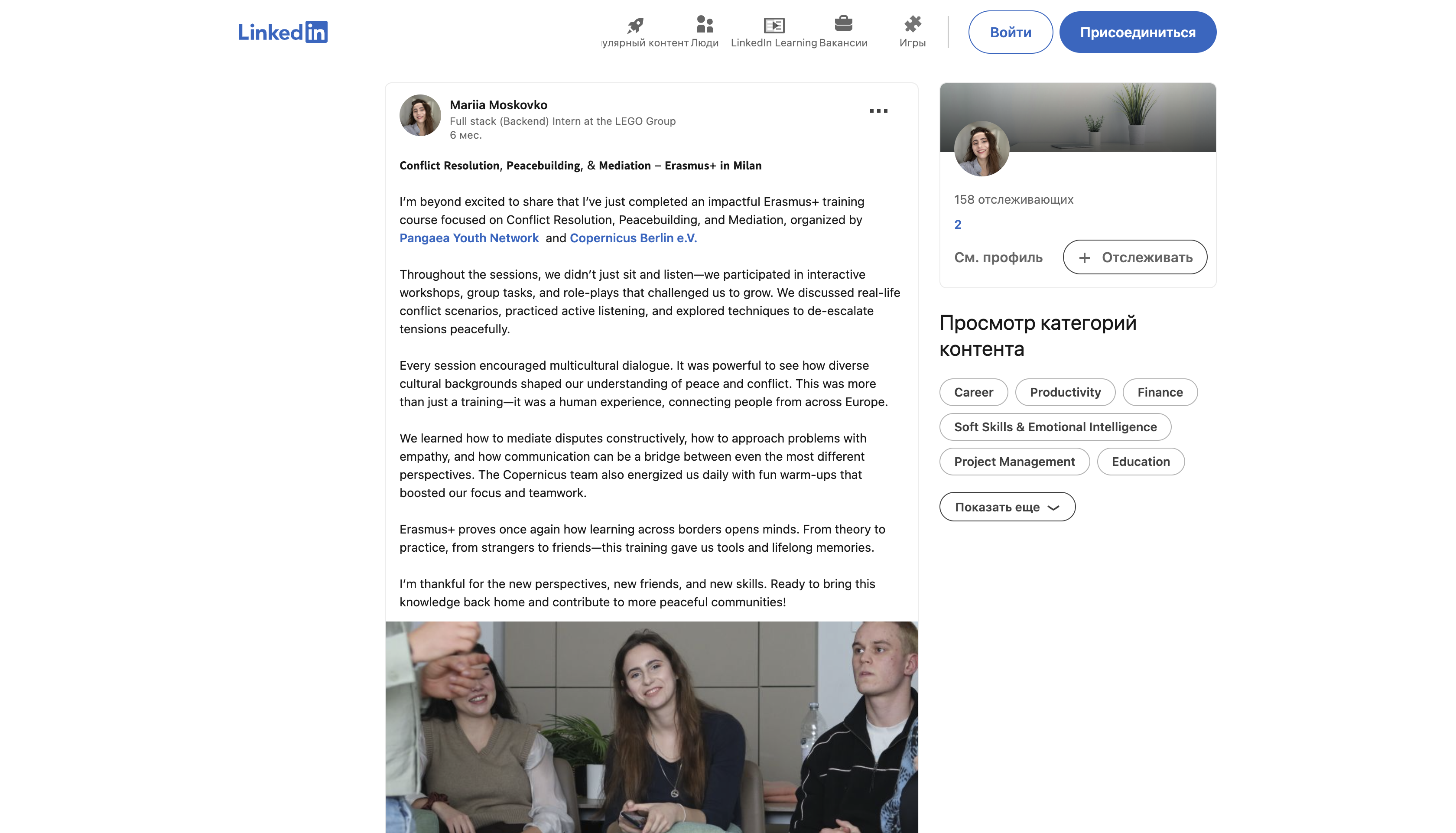Image resolution: width=1456 pixels, height=833 pixels.
Task: Open the post's three-dot options menu
Action: point(878,111)
